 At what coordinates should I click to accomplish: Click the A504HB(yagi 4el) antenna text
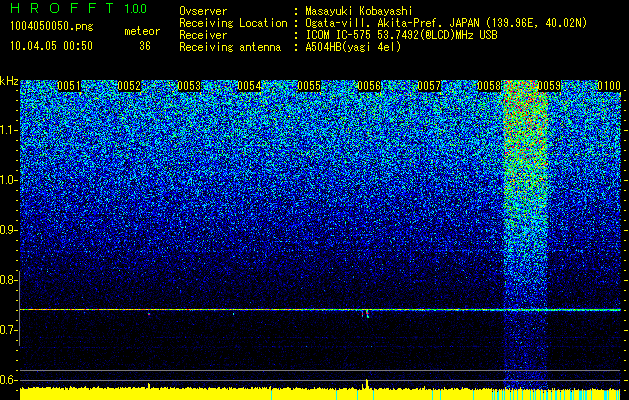click(353, 47)
